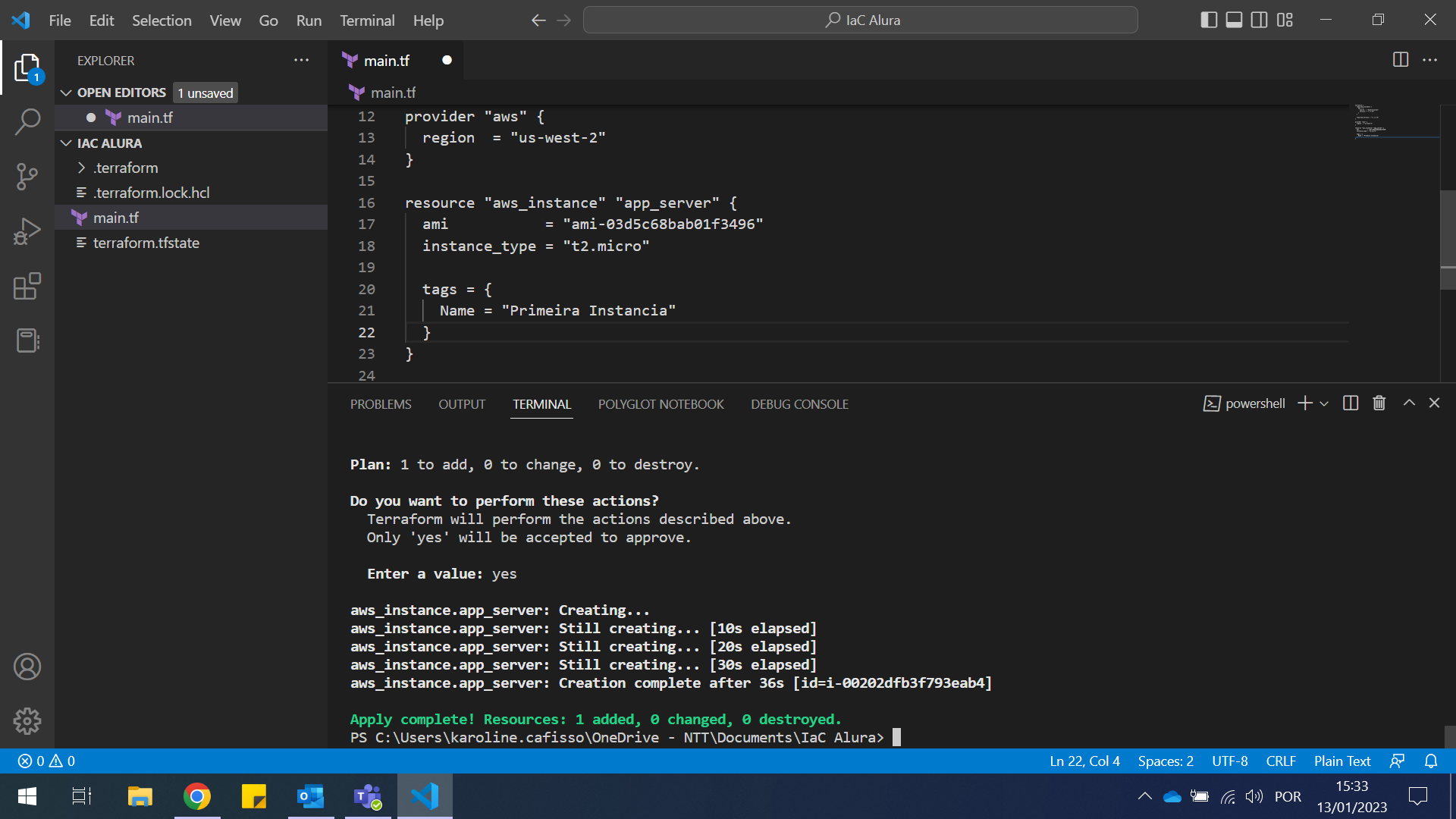Click the powershell terminal label
This screenshot has height=819, width=1456.
point(1244,403)
